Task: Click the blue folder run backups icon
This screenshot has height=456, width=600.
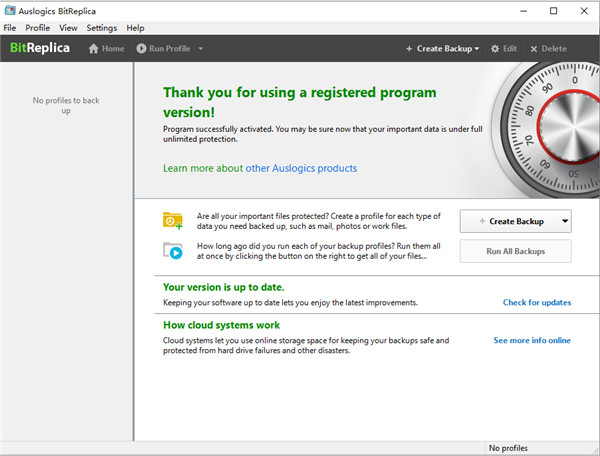Action: tap(173, 250)
